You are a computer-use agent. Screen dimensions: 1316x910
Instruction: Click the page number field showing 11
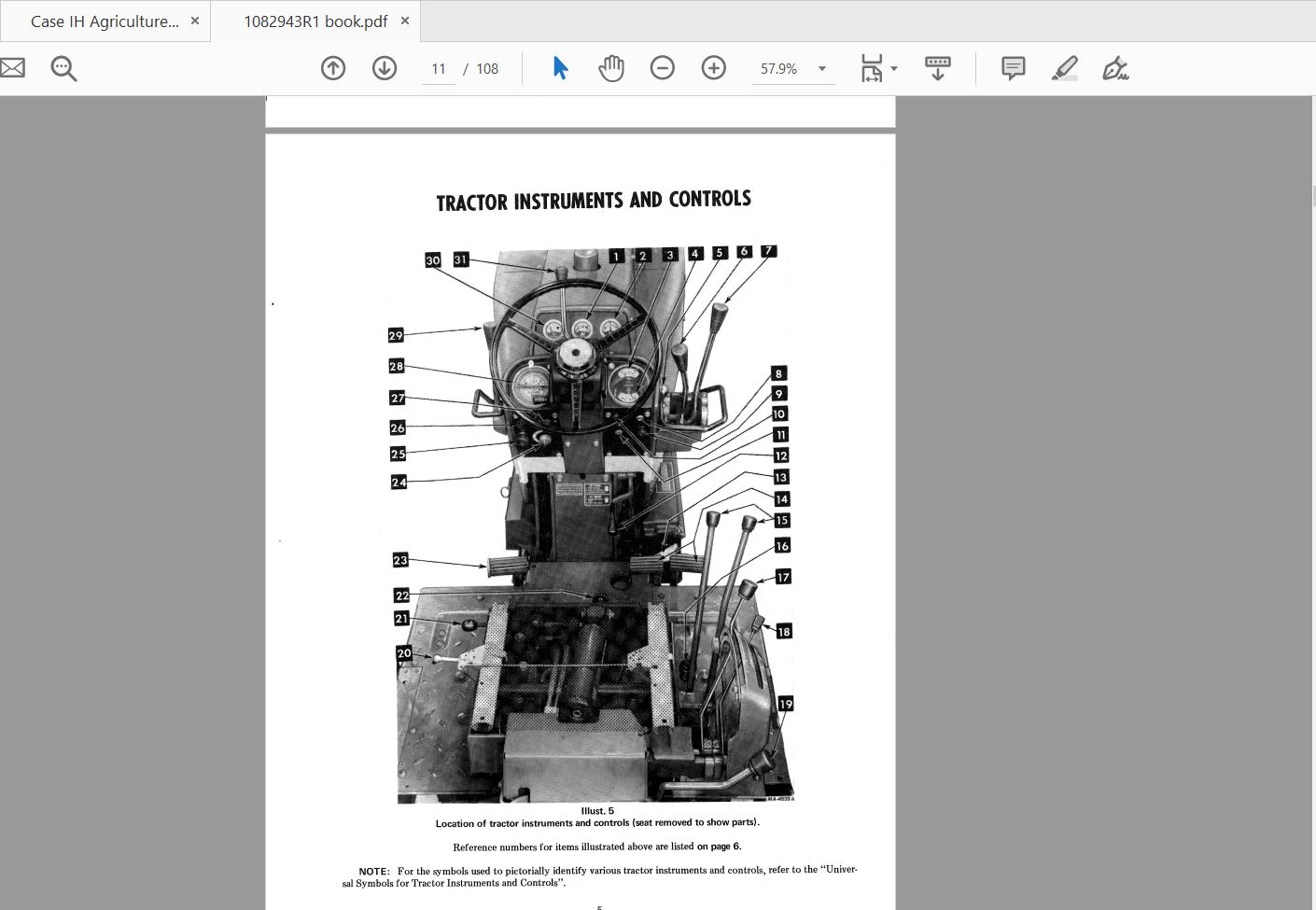[439, 69]
